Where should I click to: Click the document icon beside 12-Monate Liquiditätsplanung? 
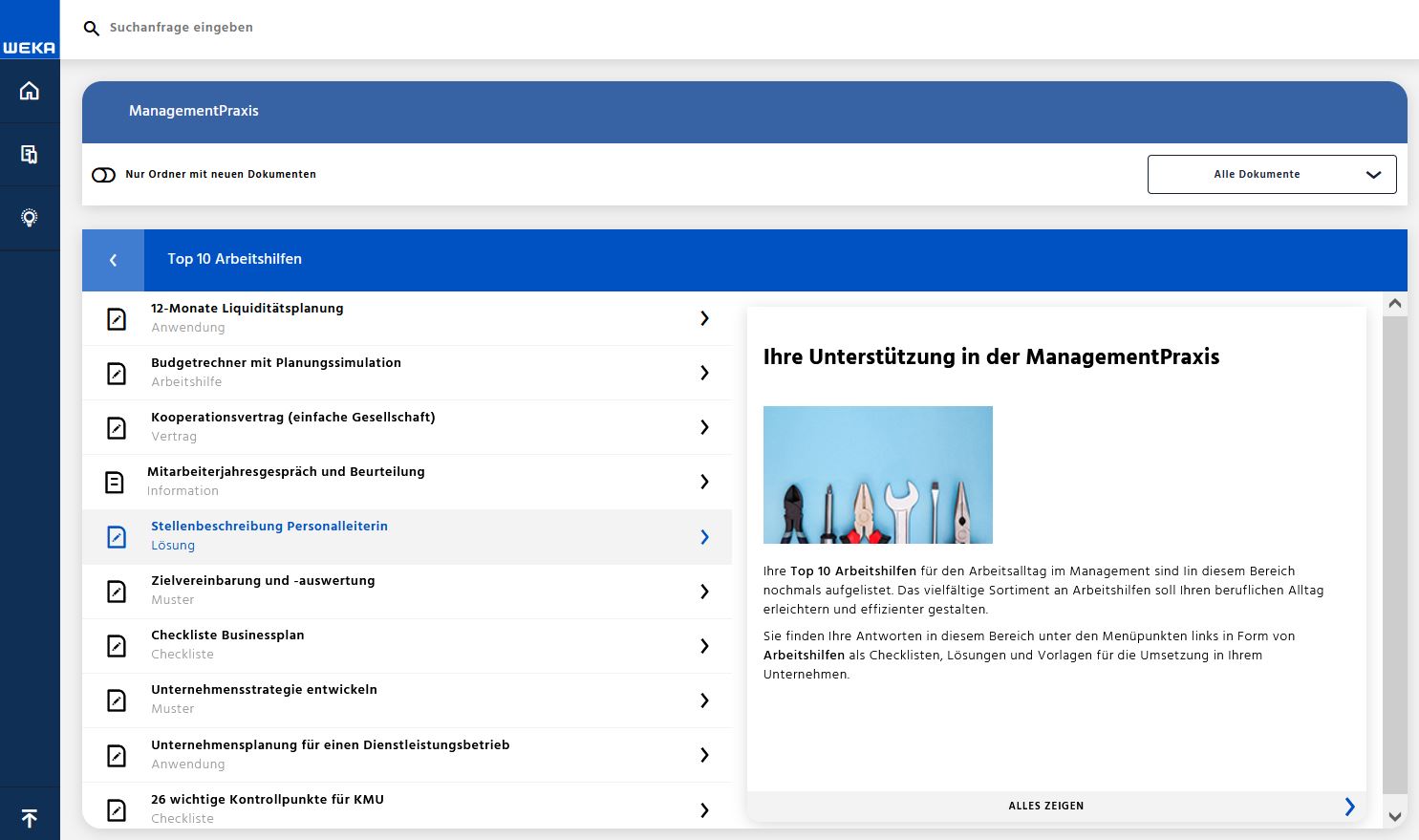click(117, 318)
